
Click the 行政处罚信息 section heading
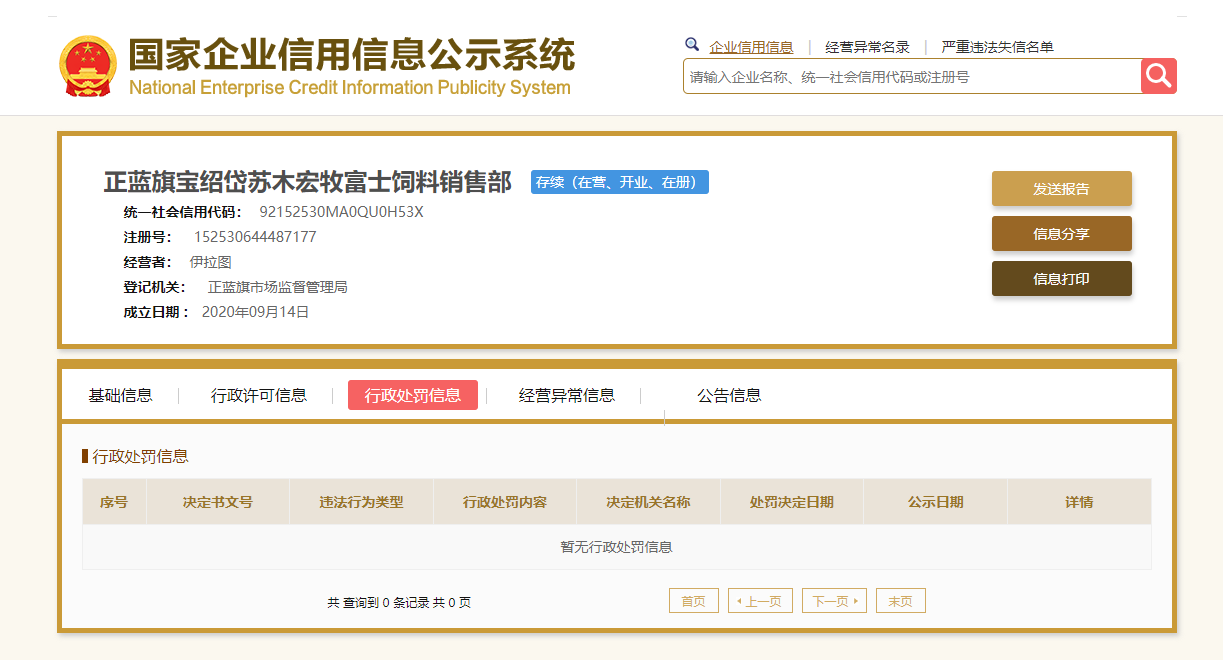[x=140, y=456]
